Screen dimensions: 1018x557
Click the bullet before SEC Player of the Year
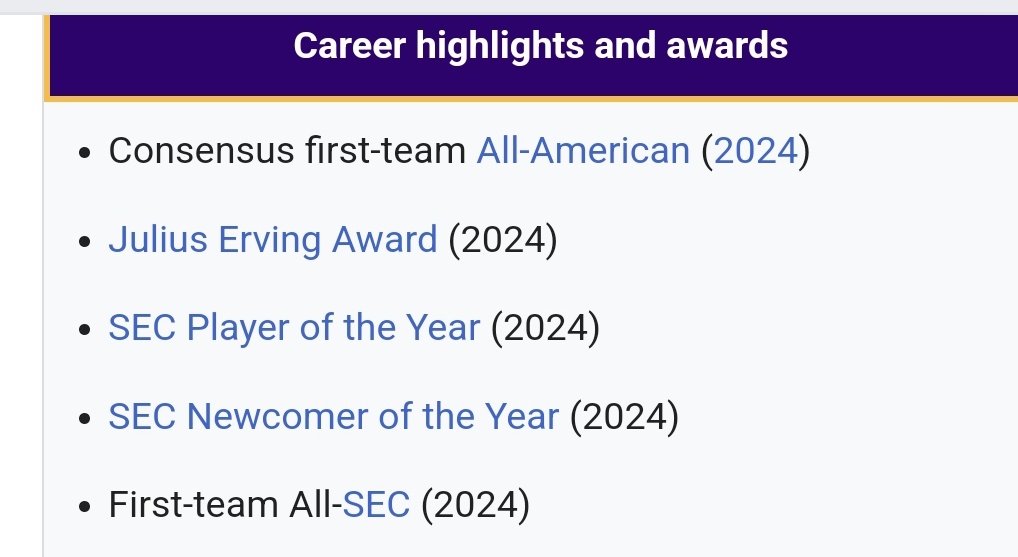point(84,330)
